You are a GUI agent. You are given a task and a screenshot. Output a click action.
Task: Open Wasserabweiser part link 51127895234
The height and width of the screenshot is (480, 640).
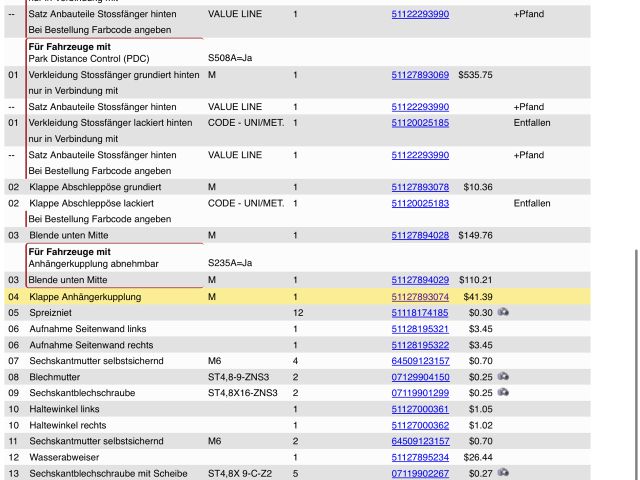pyautogui.click(x=420, y=457)
